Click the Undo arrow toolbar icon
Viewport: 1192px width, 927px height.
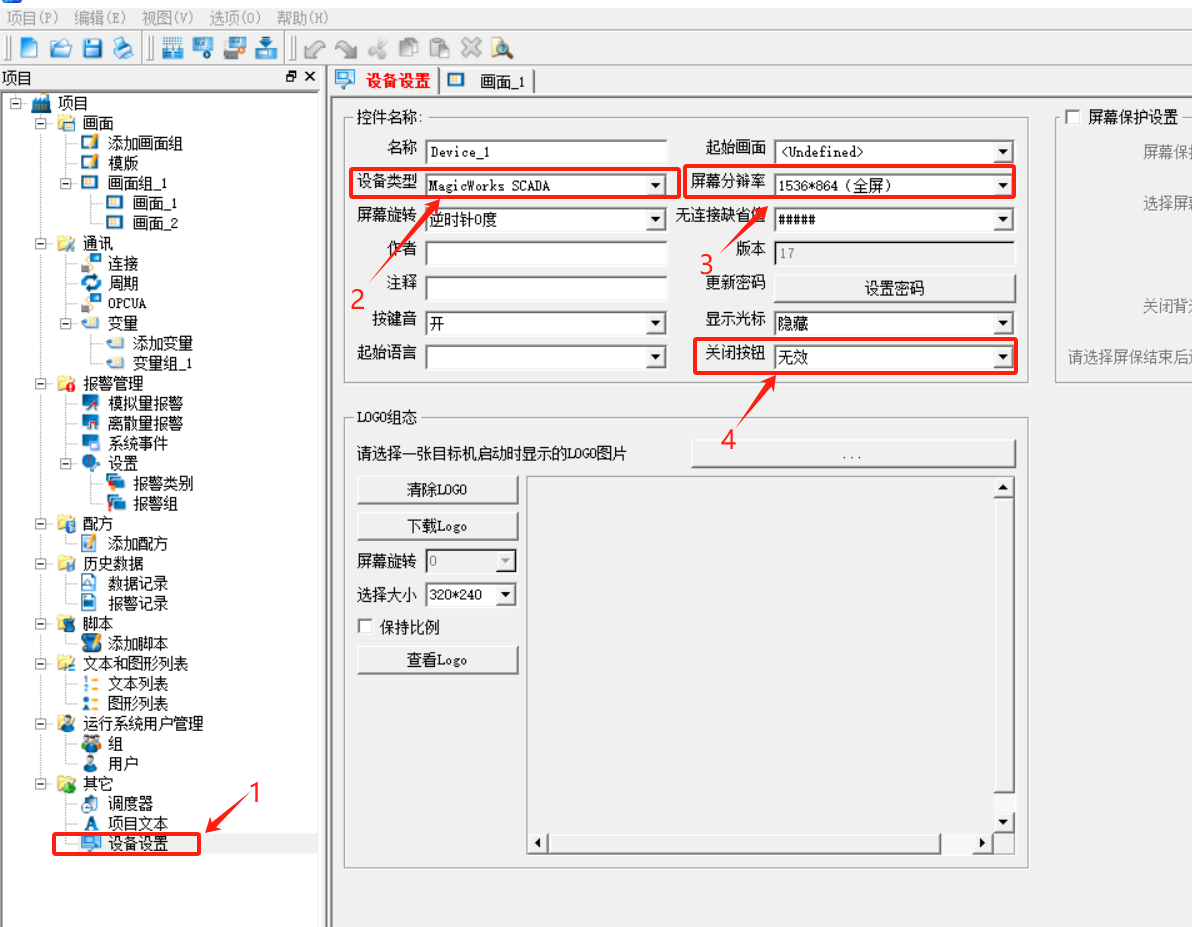click(x=315, y=47)
